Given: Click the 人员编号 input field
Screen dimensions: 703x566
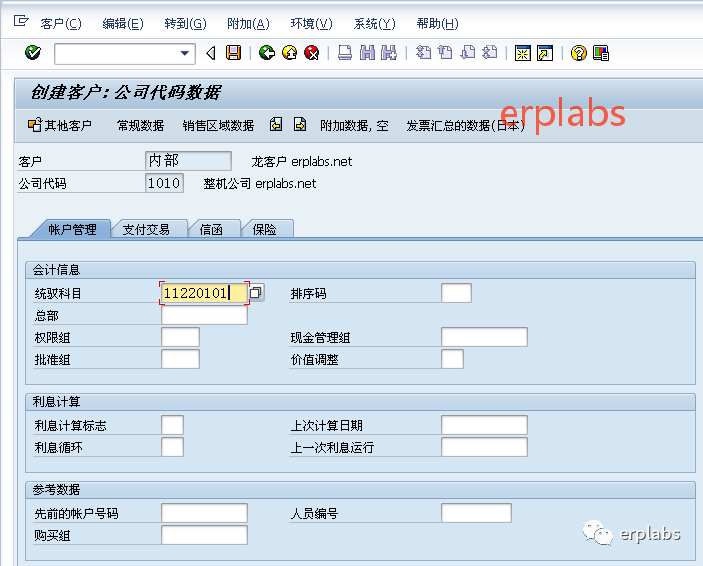Looking at the screenshot, I should pyautogui.click(x=476, y=513).
